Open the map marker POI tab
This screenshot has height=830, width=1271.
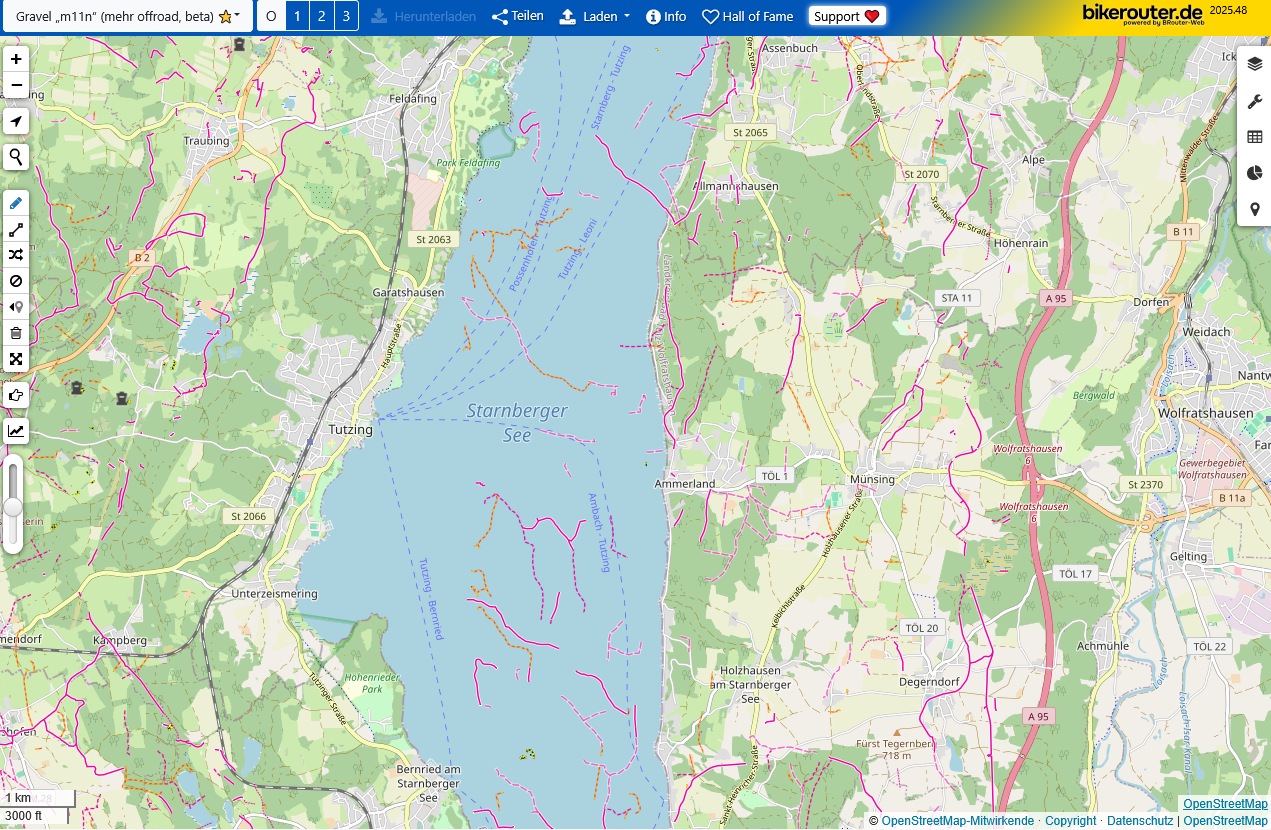click(x=1255, y=209)
